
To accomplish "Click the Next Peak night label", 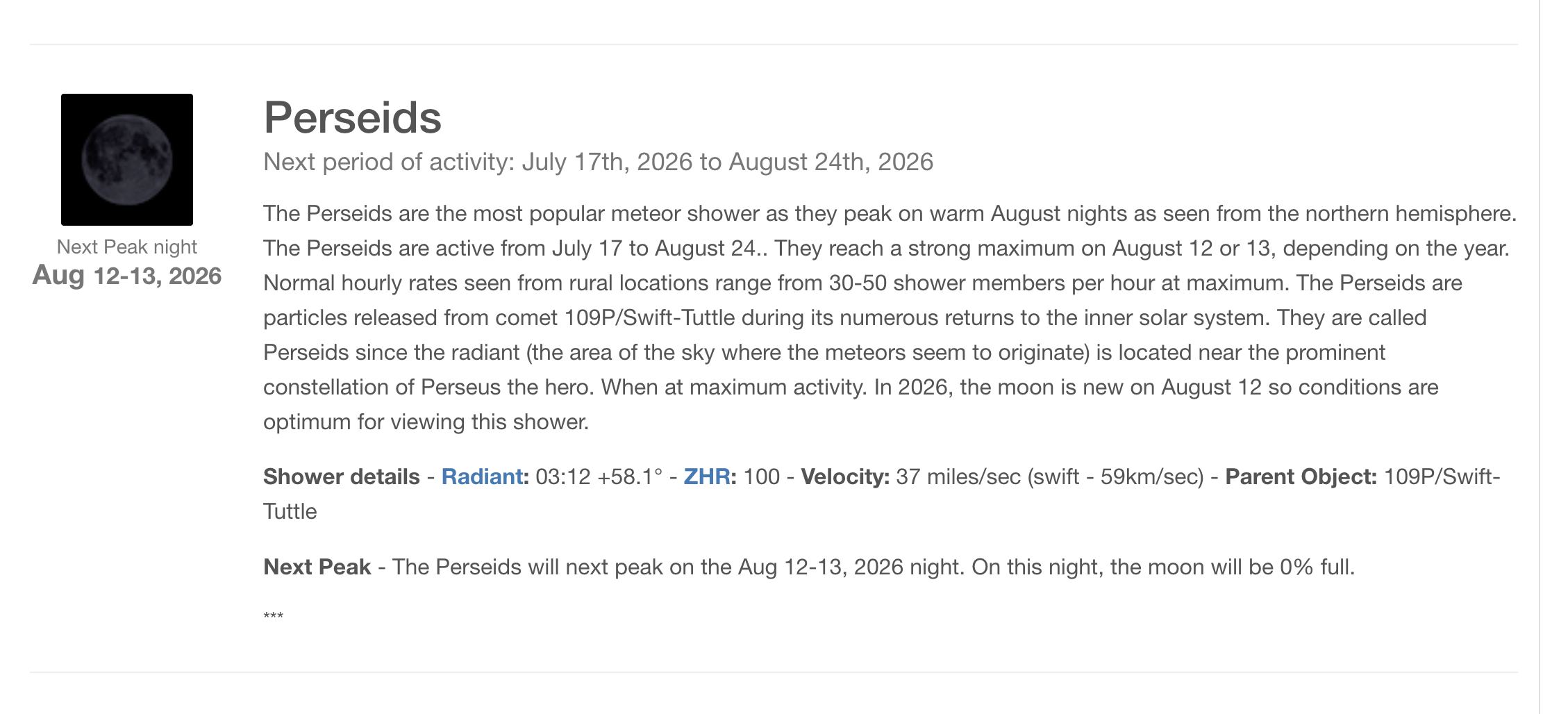I will [x=127, y=247].
